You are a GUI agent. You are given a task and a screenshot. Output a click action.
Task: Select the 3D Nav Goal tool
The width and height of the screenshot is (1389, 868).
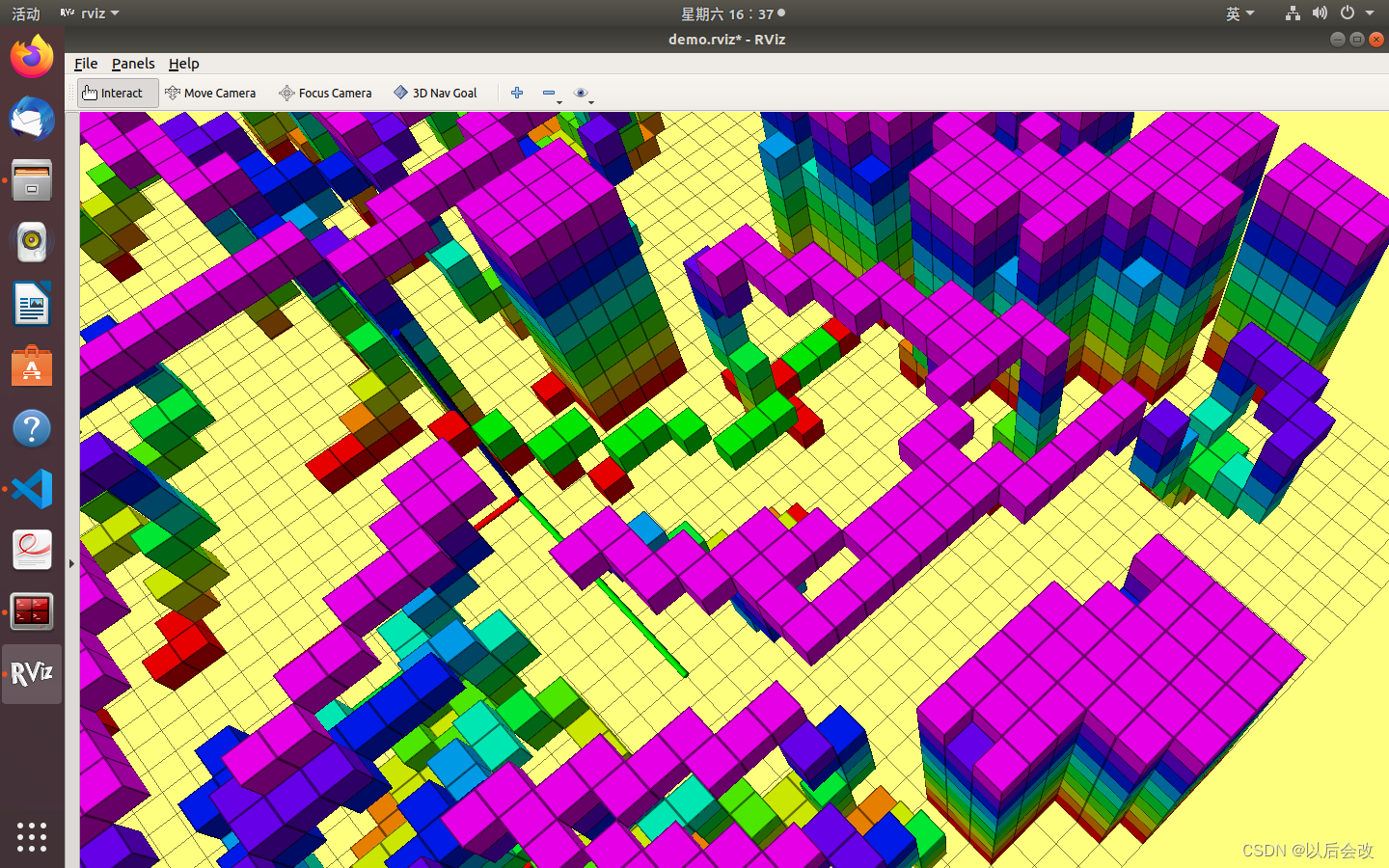435,93
